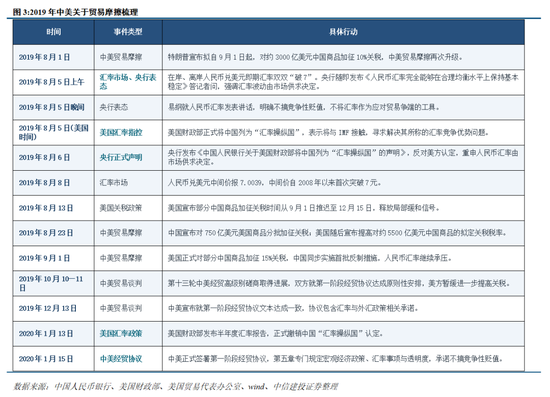Click the highlighted 汇率市场、央行表态 event type

128,82
